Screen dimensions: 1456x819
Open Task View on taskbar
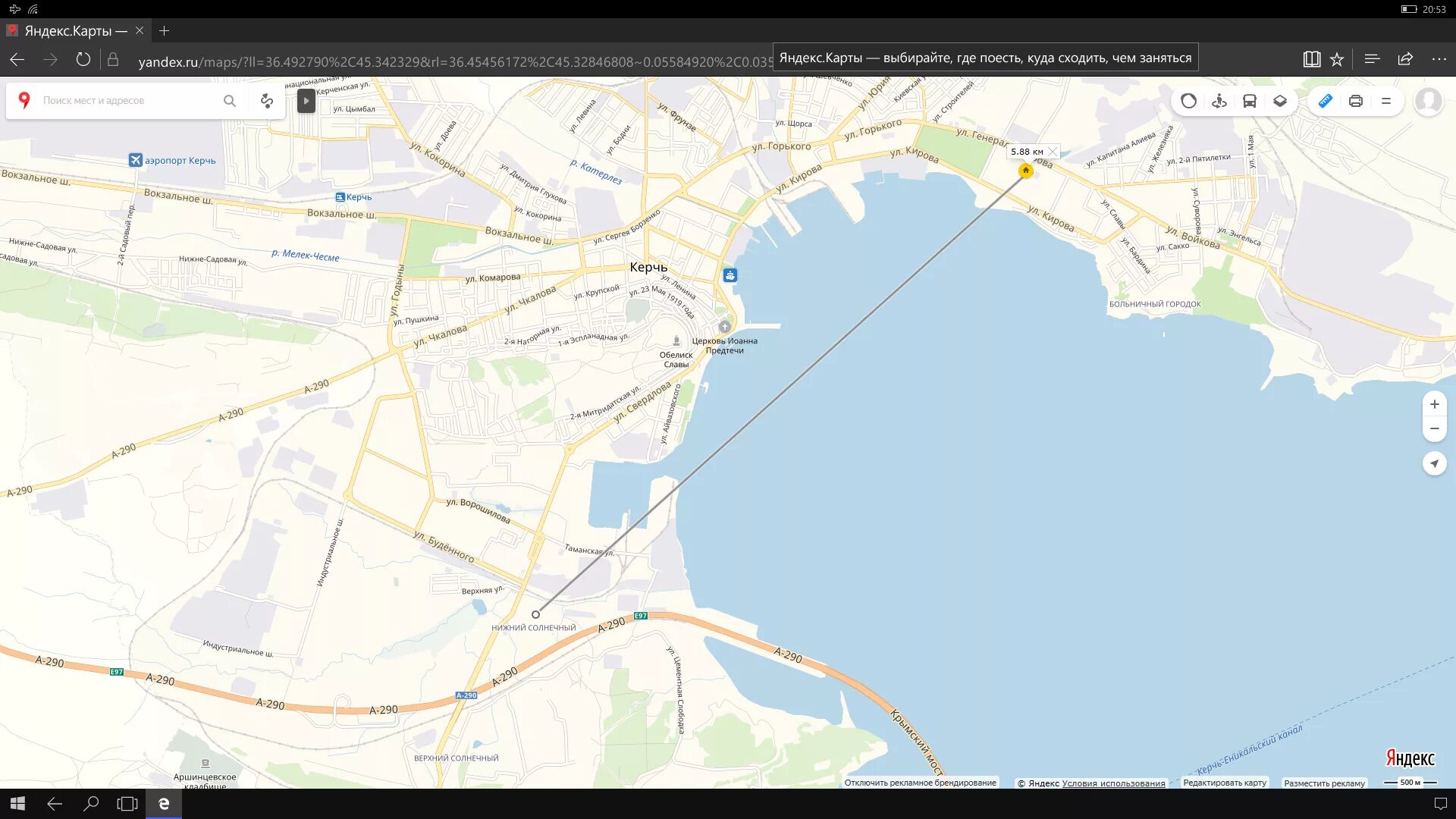pos(127,804)
